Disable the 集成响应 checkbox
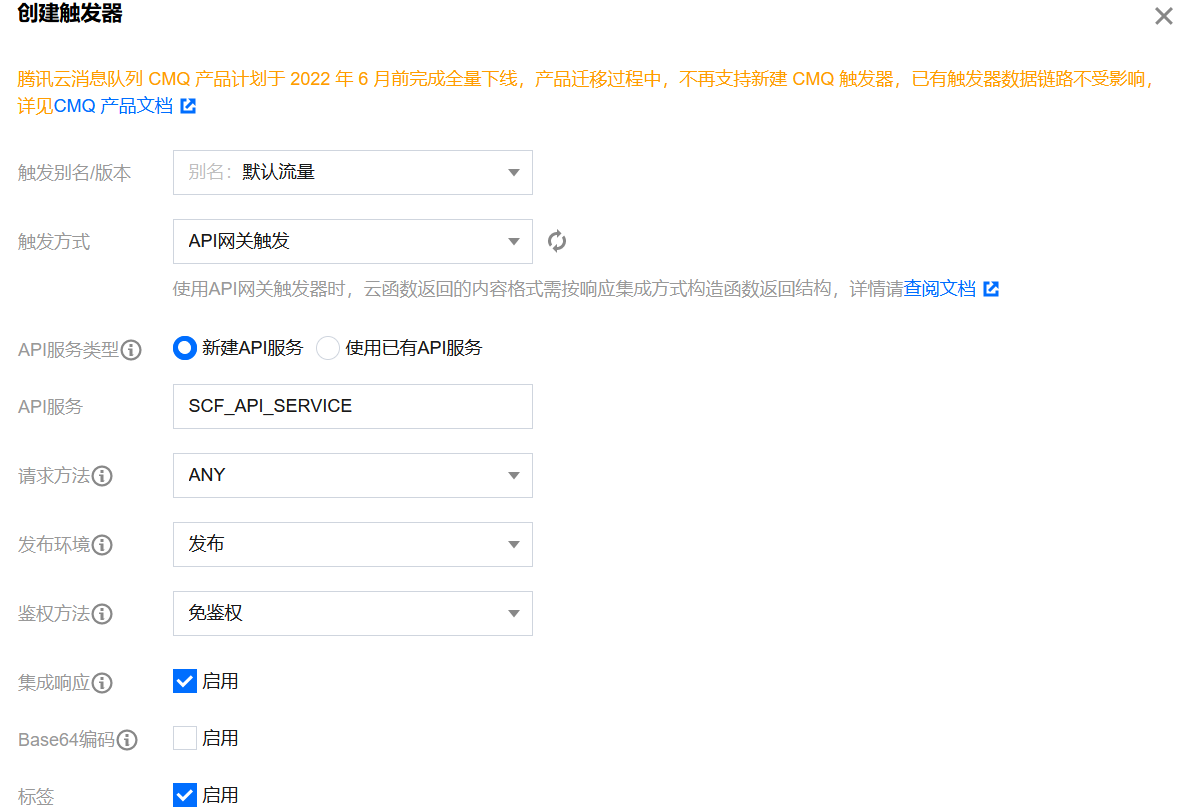 (x=185, y=681)
